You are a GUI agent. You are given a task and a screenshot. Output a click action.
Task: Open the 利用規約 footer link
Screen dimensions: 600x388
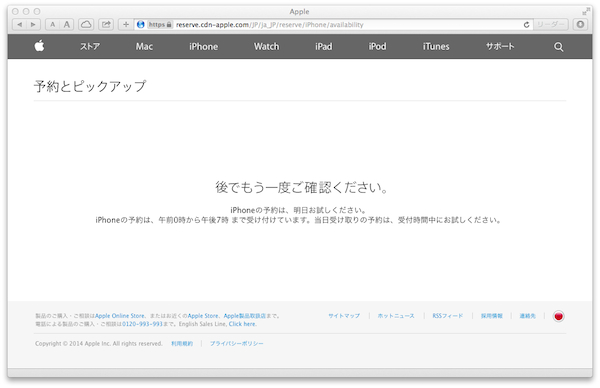[x=182, y=344]
